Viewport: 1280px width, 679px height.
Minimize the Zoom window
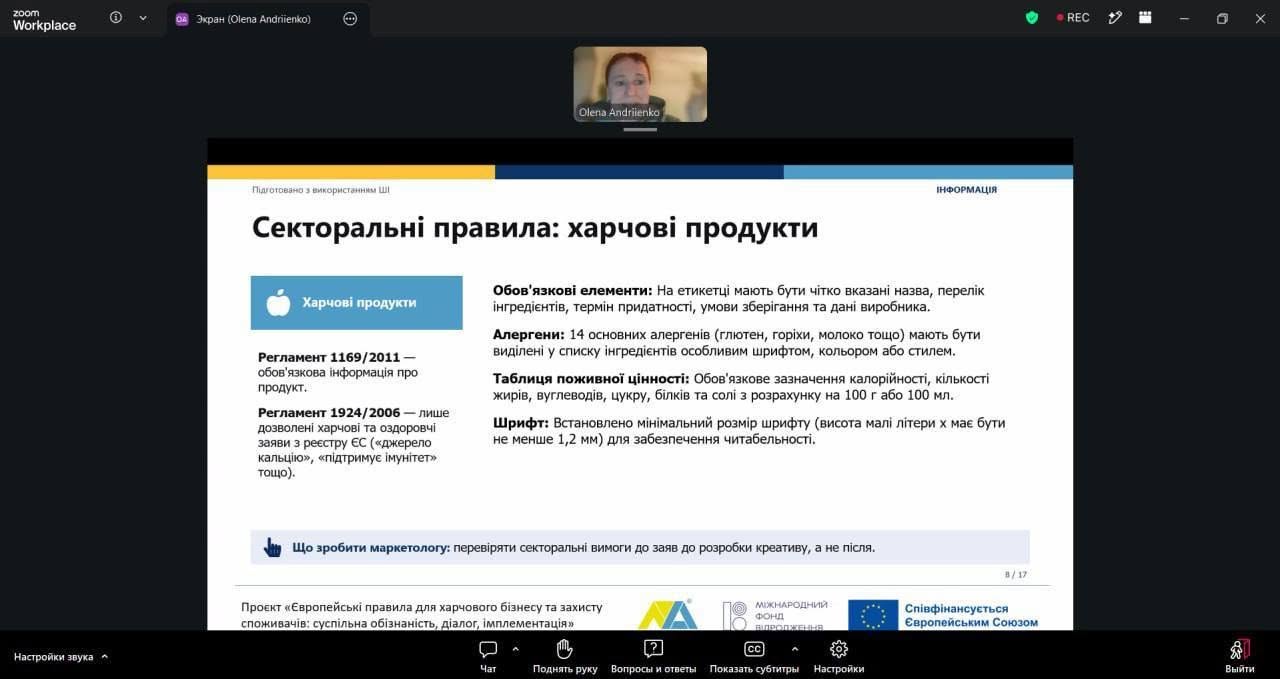[1184, 18]
